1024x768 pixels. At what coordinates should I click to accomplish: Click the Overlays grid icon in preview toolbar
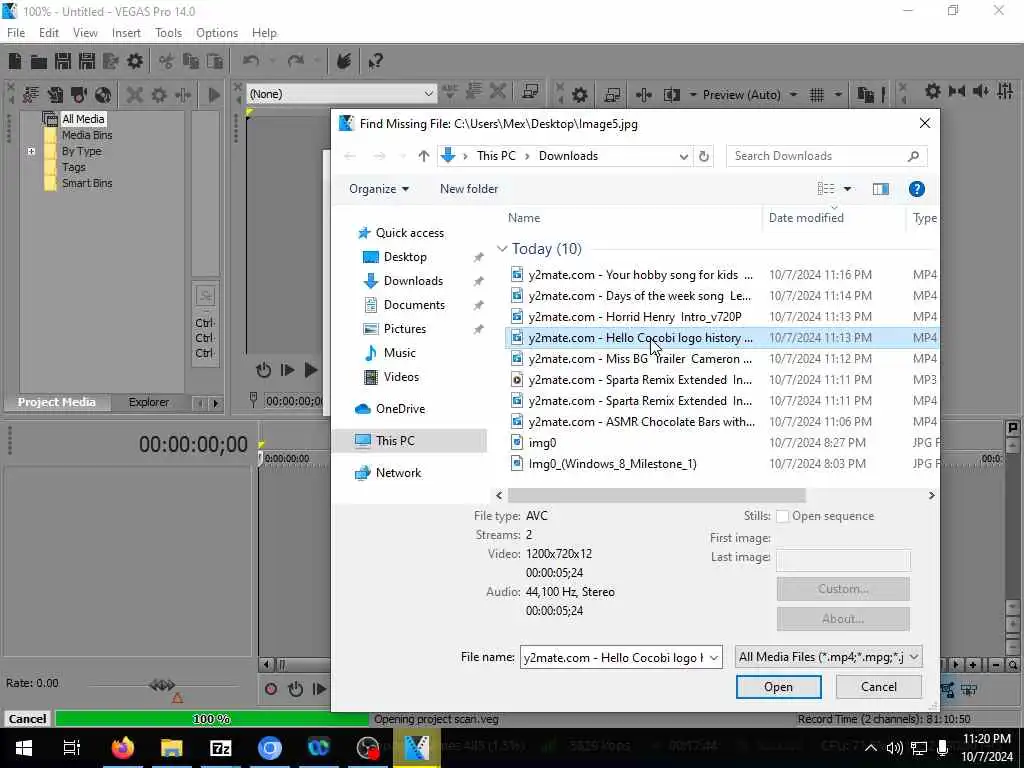(x=817, y=95)
